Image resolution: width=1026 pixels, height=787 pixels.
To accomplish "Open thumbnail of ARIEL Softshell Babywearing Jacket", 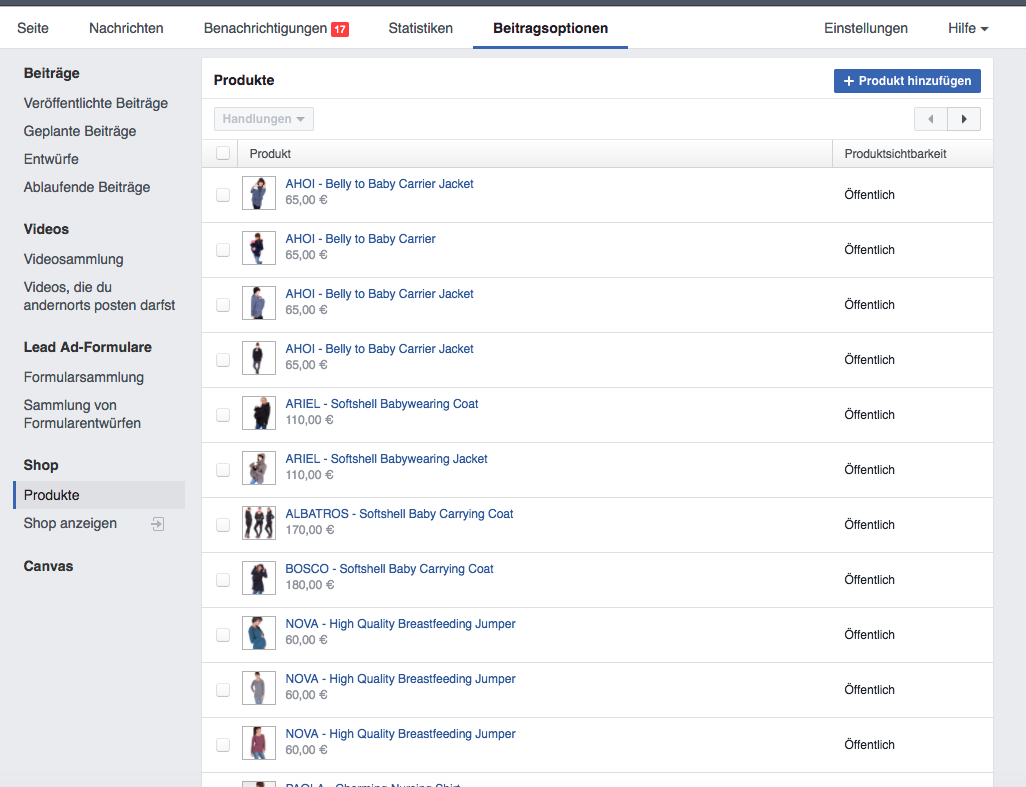I will 258,468.
